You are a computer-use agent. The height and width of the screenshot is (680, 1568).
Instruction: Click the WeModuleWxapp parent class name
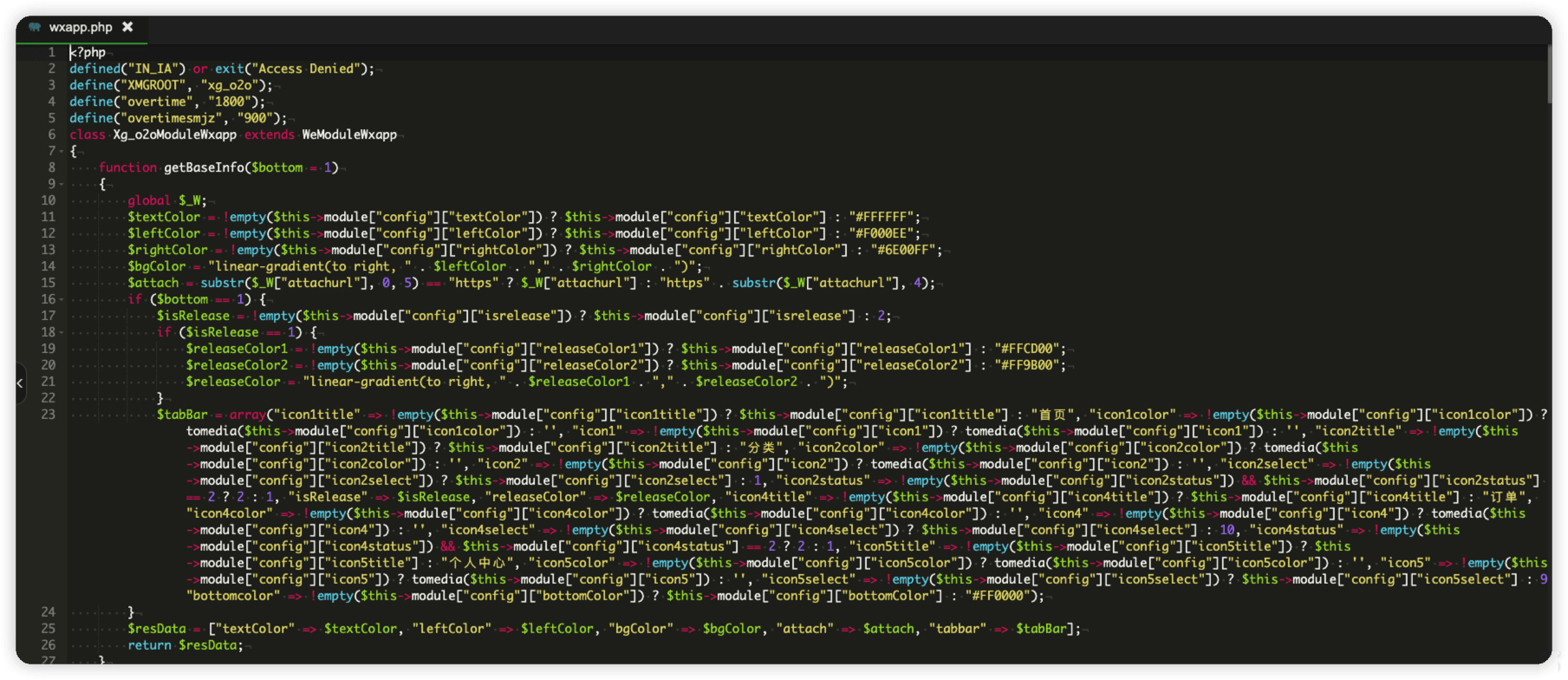click(x=348, y=134)
